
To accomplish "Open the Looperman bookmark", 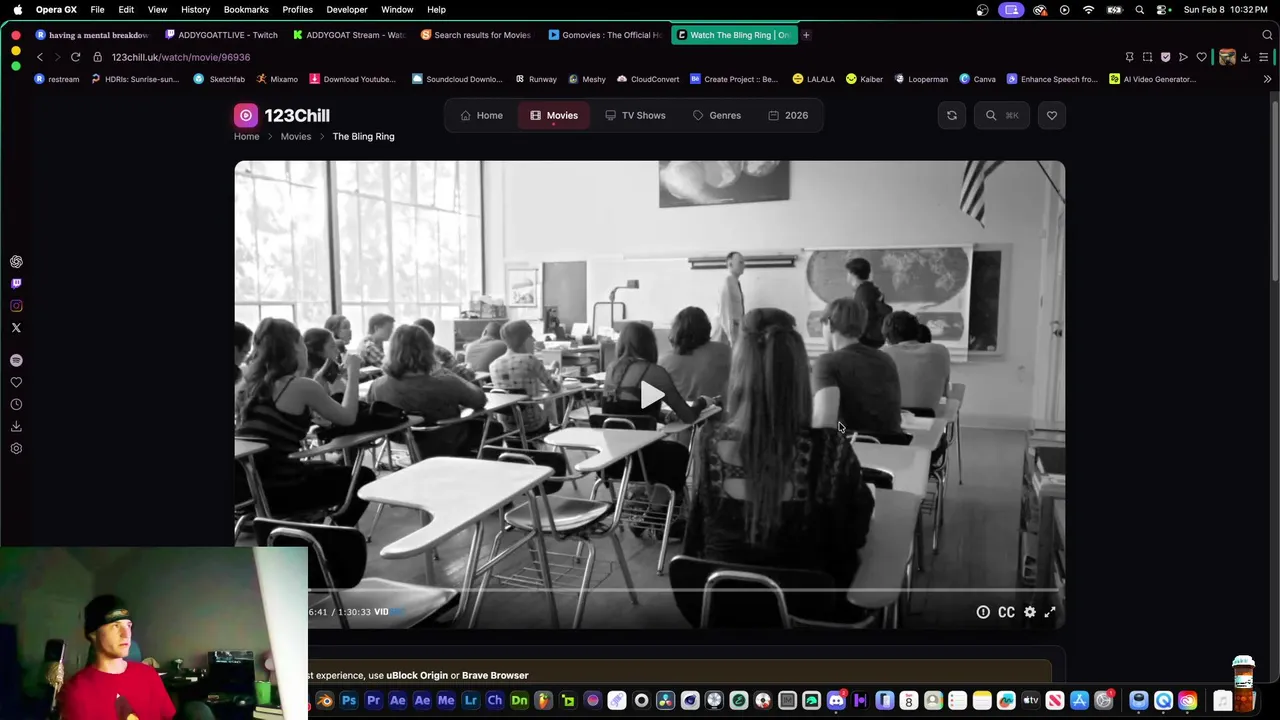I will (921, 79).
